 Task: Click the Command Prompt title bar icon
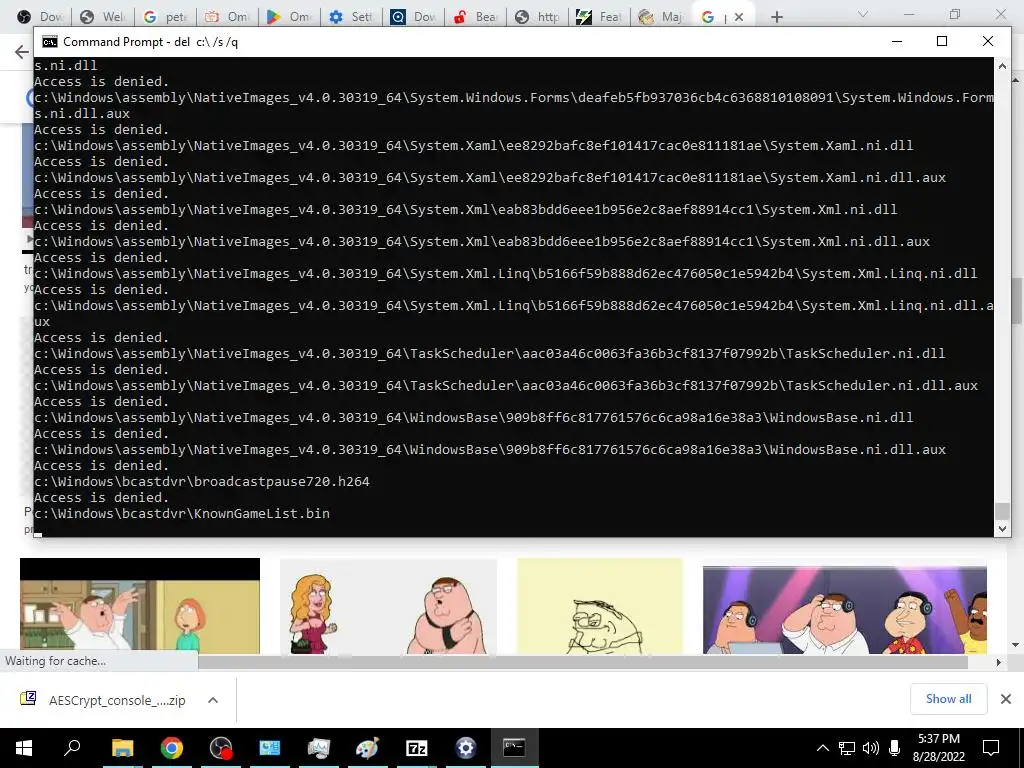coord(50,42)
